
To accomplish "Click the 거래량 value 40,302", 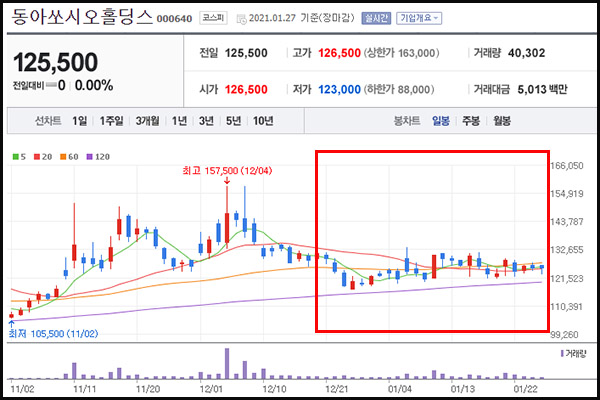I will 527,53.
